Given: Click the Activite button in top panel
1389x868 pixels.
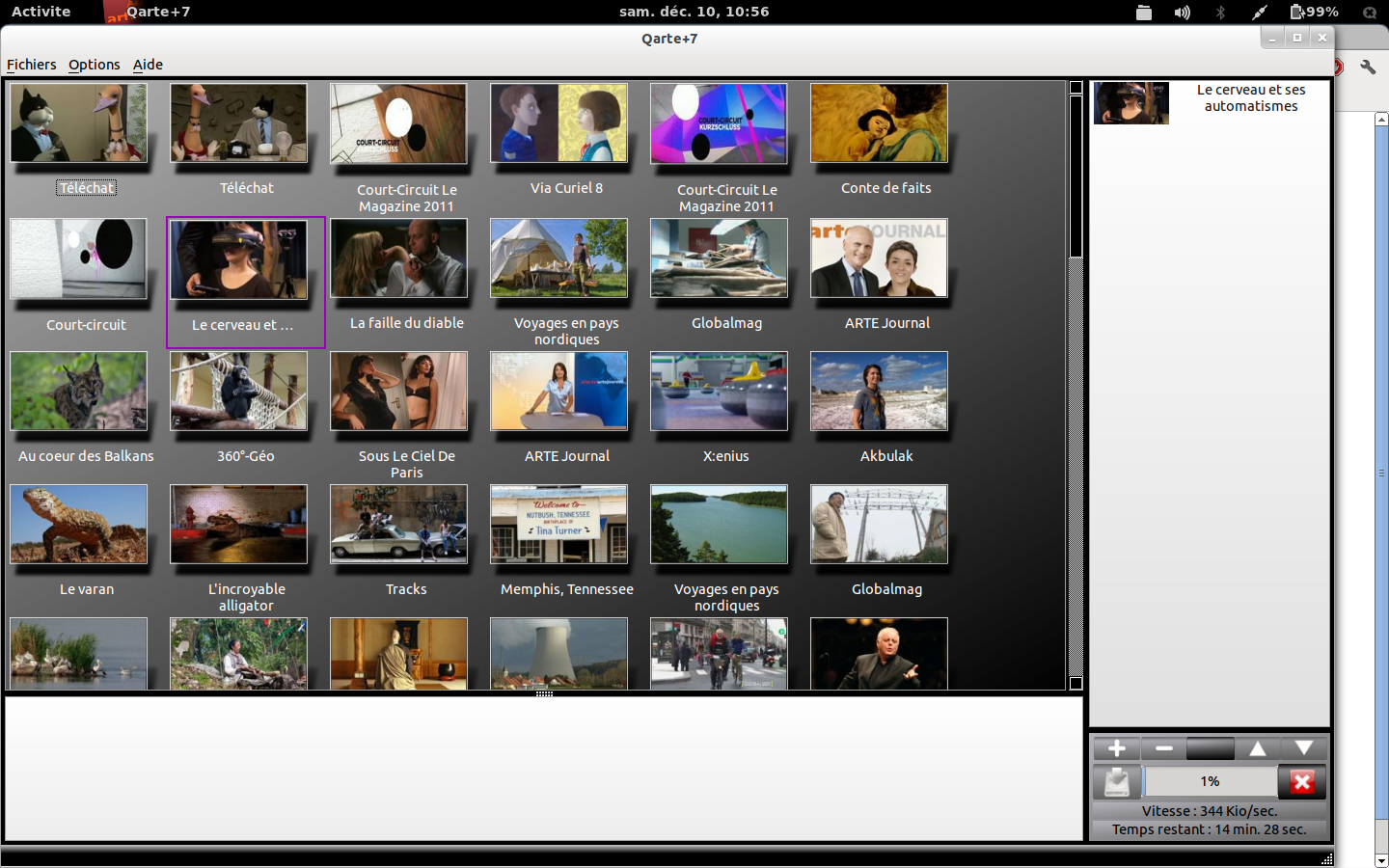Looking at the screenshot, I should [41, 12].
